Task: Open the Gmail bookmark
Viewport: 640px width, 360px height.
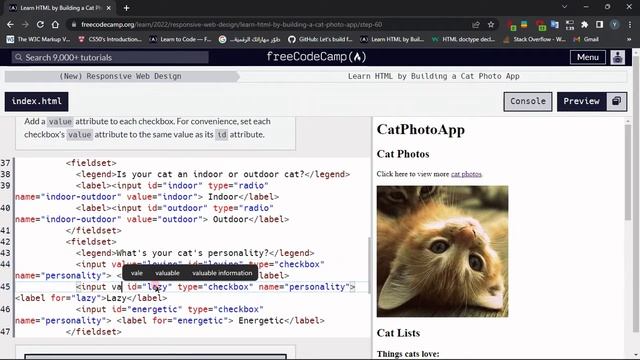Action: (586, 39)
